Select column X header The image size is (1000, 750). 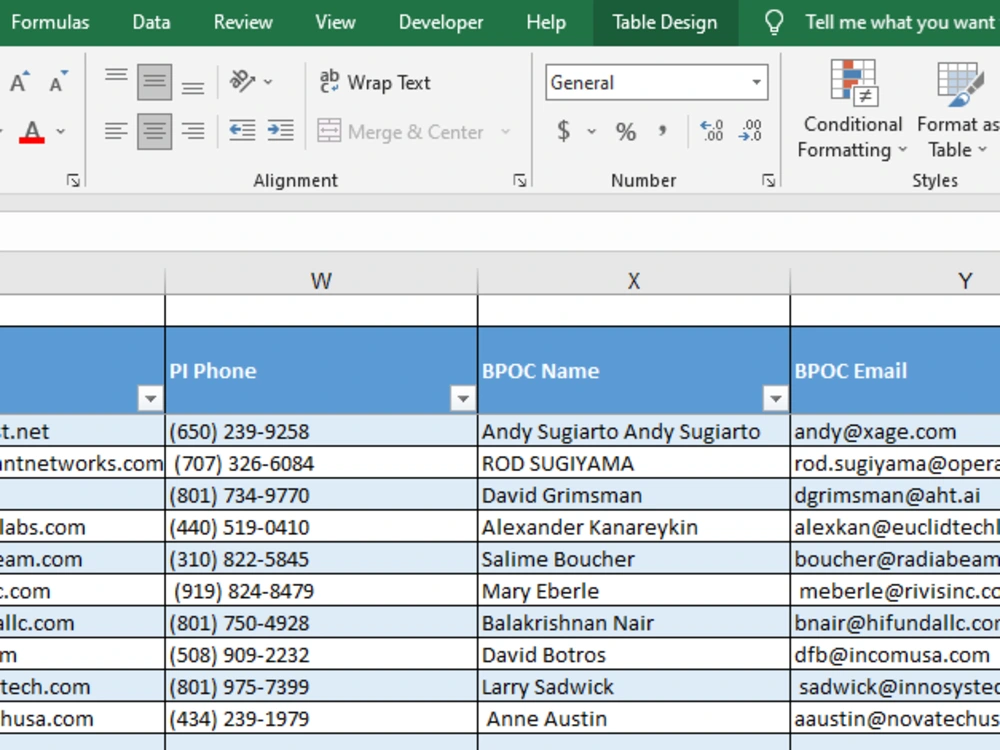pos(633,281)
